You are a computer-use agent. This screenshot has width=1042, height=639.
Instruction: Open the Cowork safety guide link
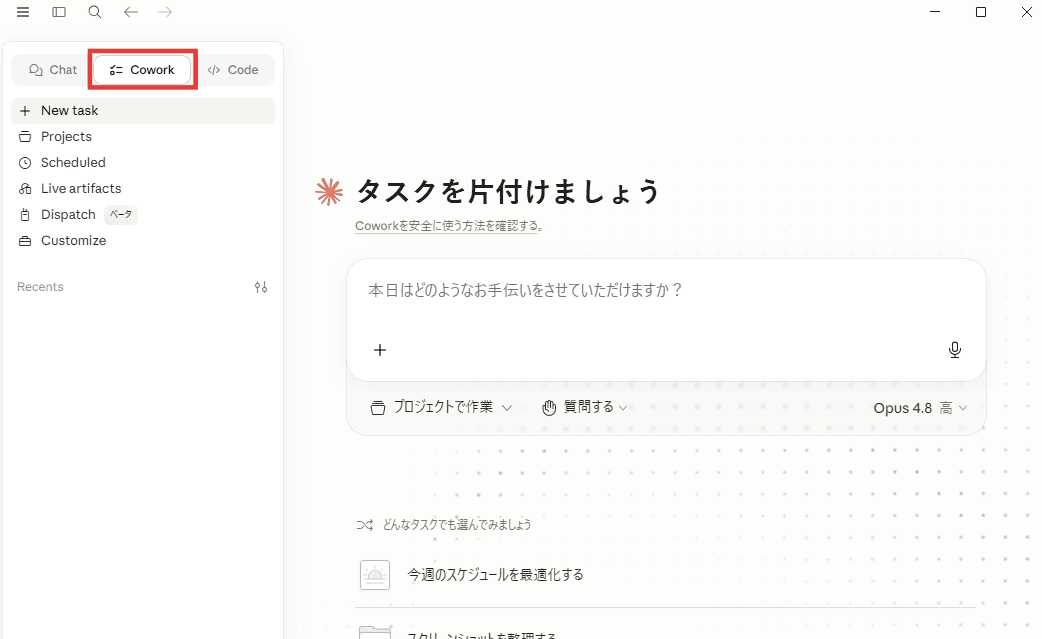[449, 226]
